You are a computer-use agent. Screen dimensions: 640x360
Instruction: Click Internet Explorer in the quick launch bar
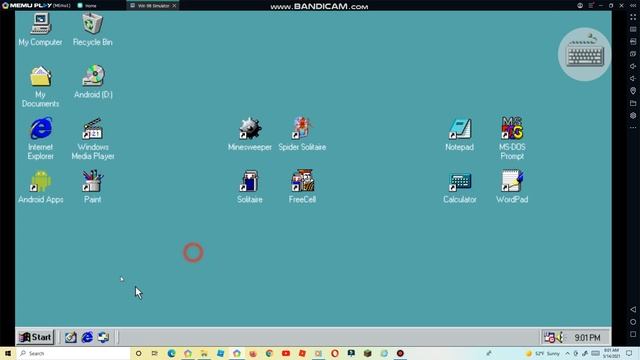click(x=87, y=337)
